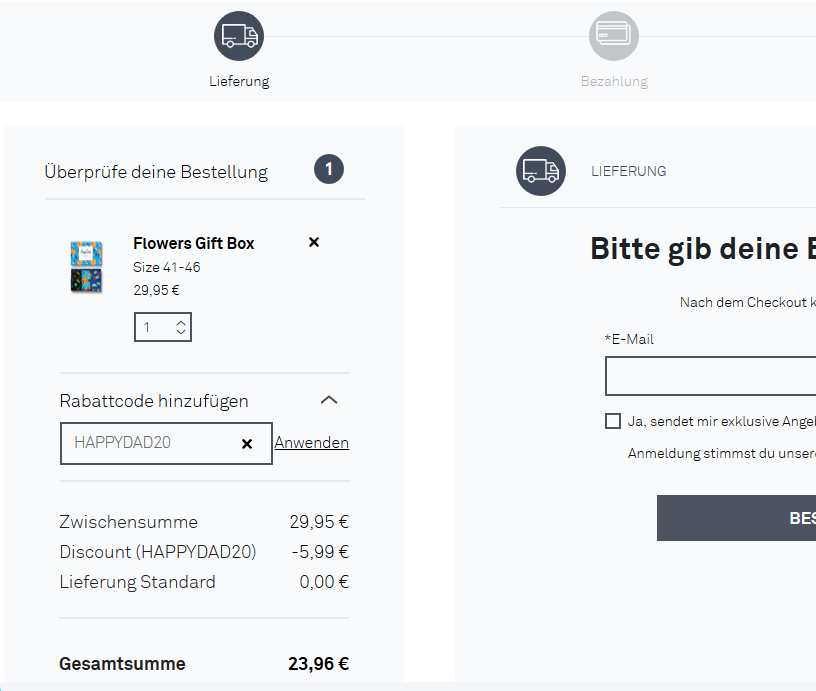Screen dimensions: 816x691
Task: Click the Bezahlung credit card step icon
Action: 613,37
